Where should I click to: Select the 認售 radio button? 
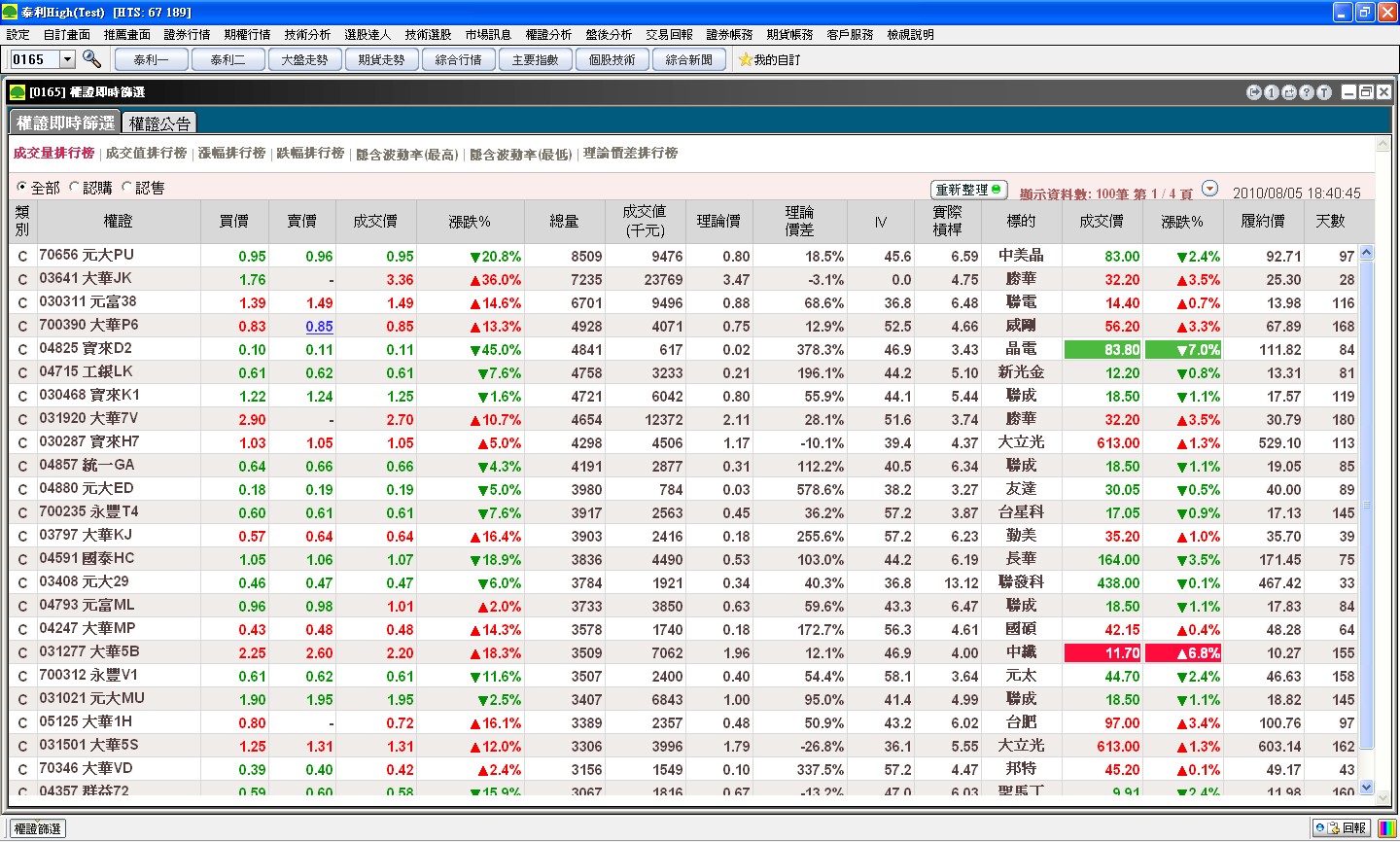(x=126, y=187)
